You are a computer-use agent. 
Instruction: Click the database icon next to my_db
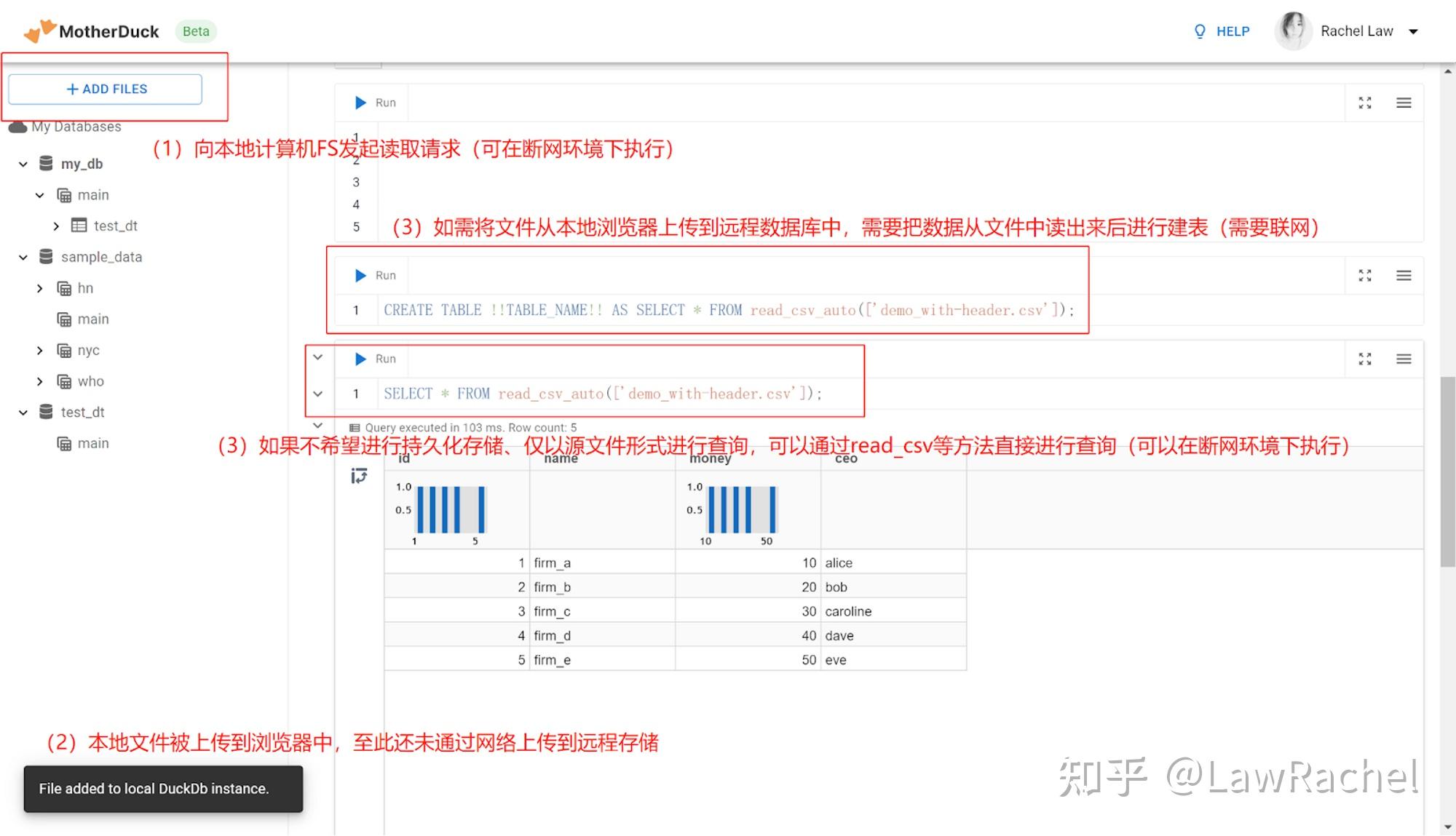tap(45, 163)
